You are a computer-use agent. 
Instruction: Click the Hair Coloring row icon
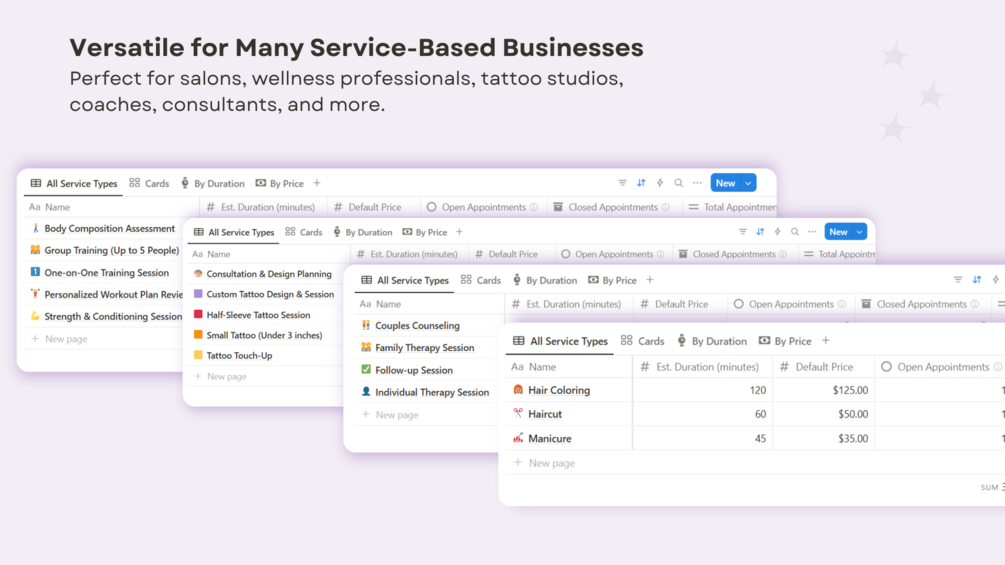[518, 389]
